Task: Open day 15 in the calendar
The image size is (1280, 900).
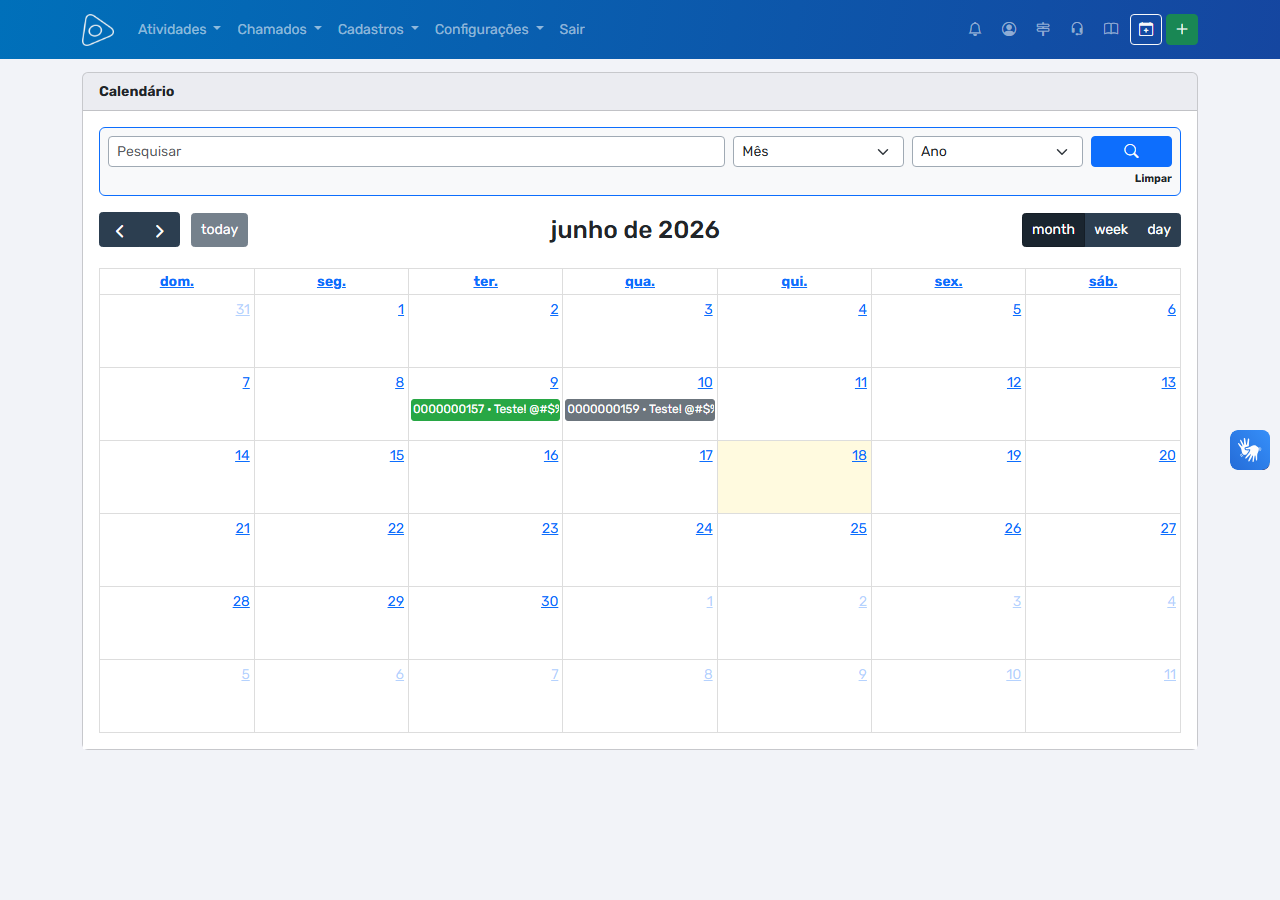Action: [397, 456]
